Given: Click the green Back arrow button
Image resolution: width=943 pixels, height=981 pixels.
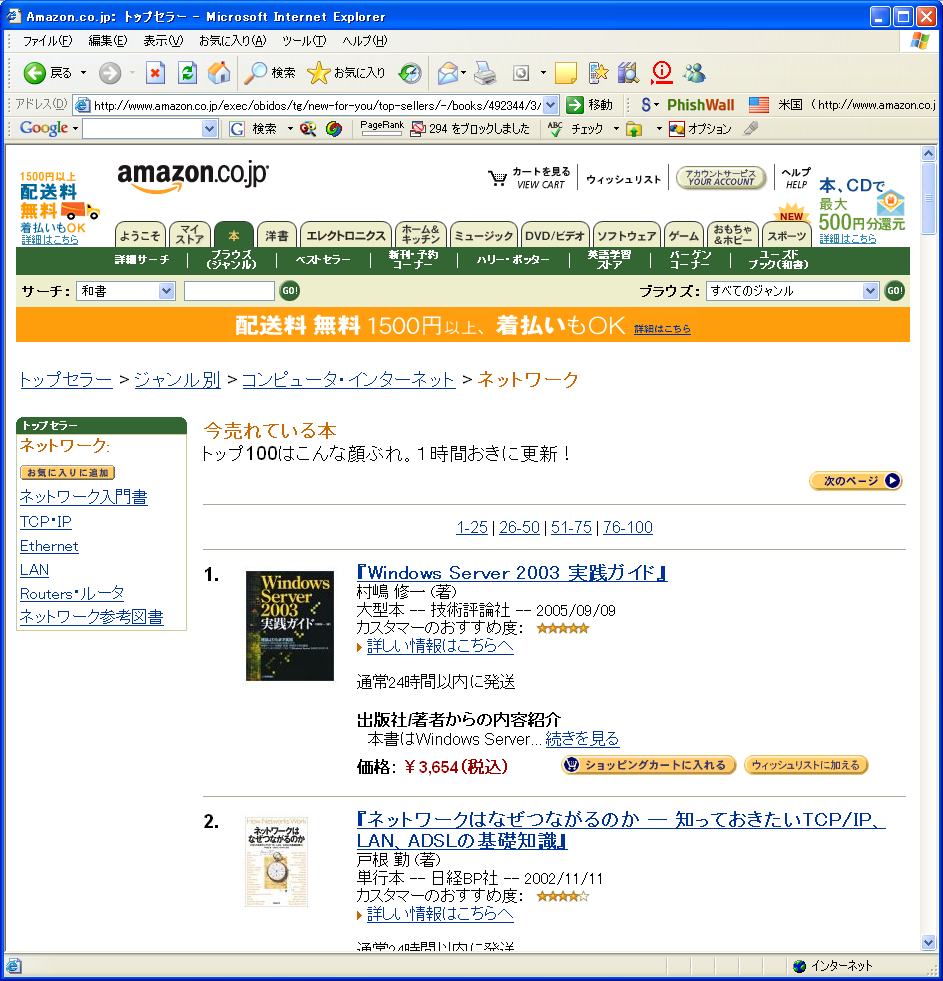Looking at the screenshot, I should click(x=34, y=73).
